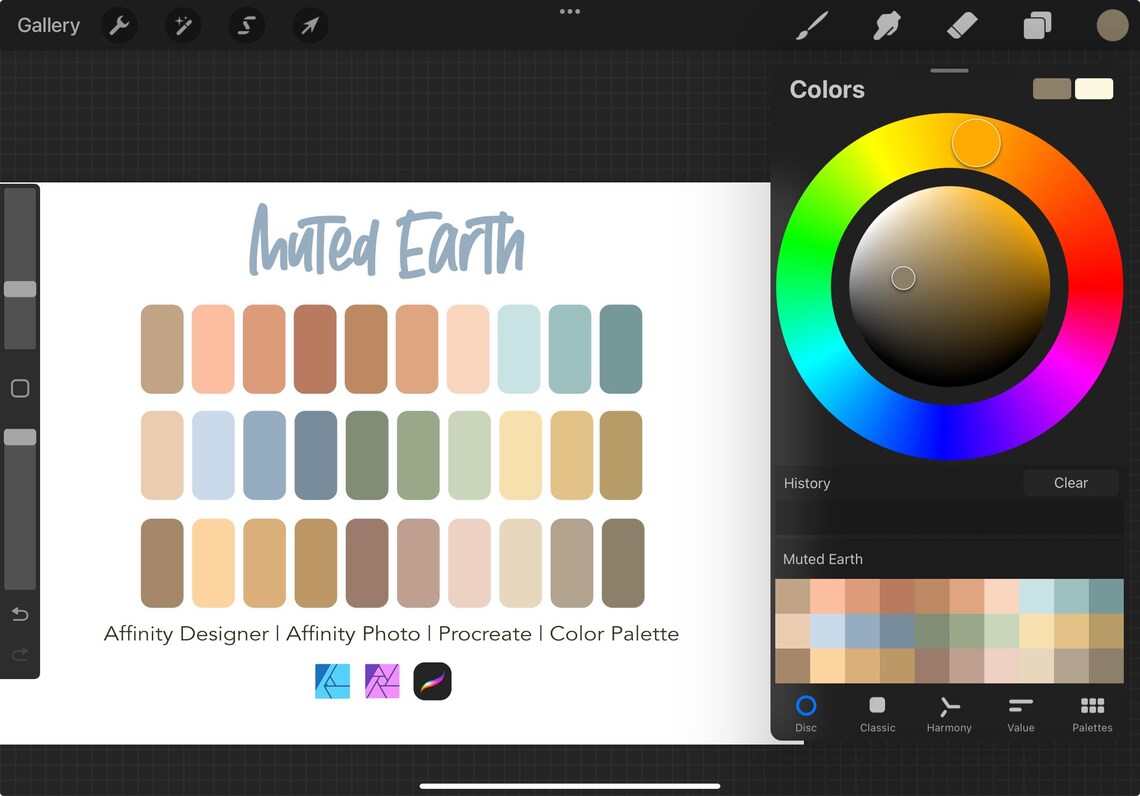Tap the brush size slider on the left sidebar

click(x=20, y=289)
